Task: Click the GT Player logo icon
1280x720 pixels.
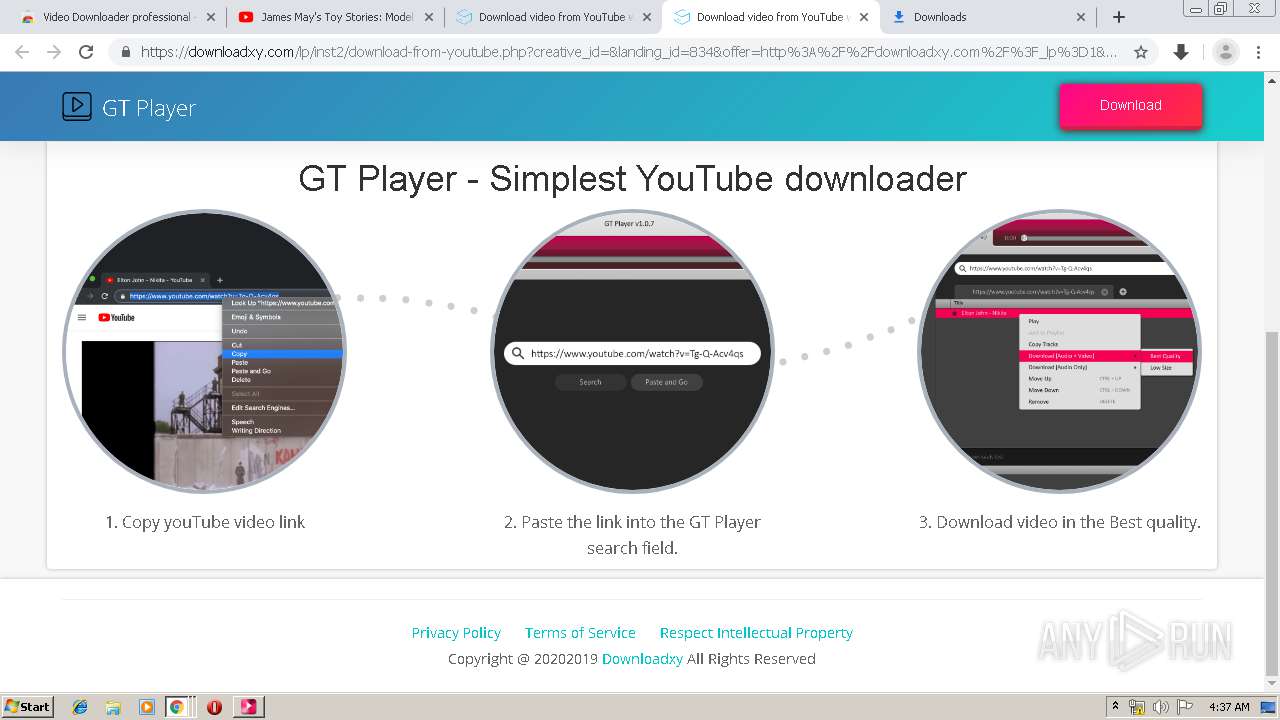Action: pos(77,107)
